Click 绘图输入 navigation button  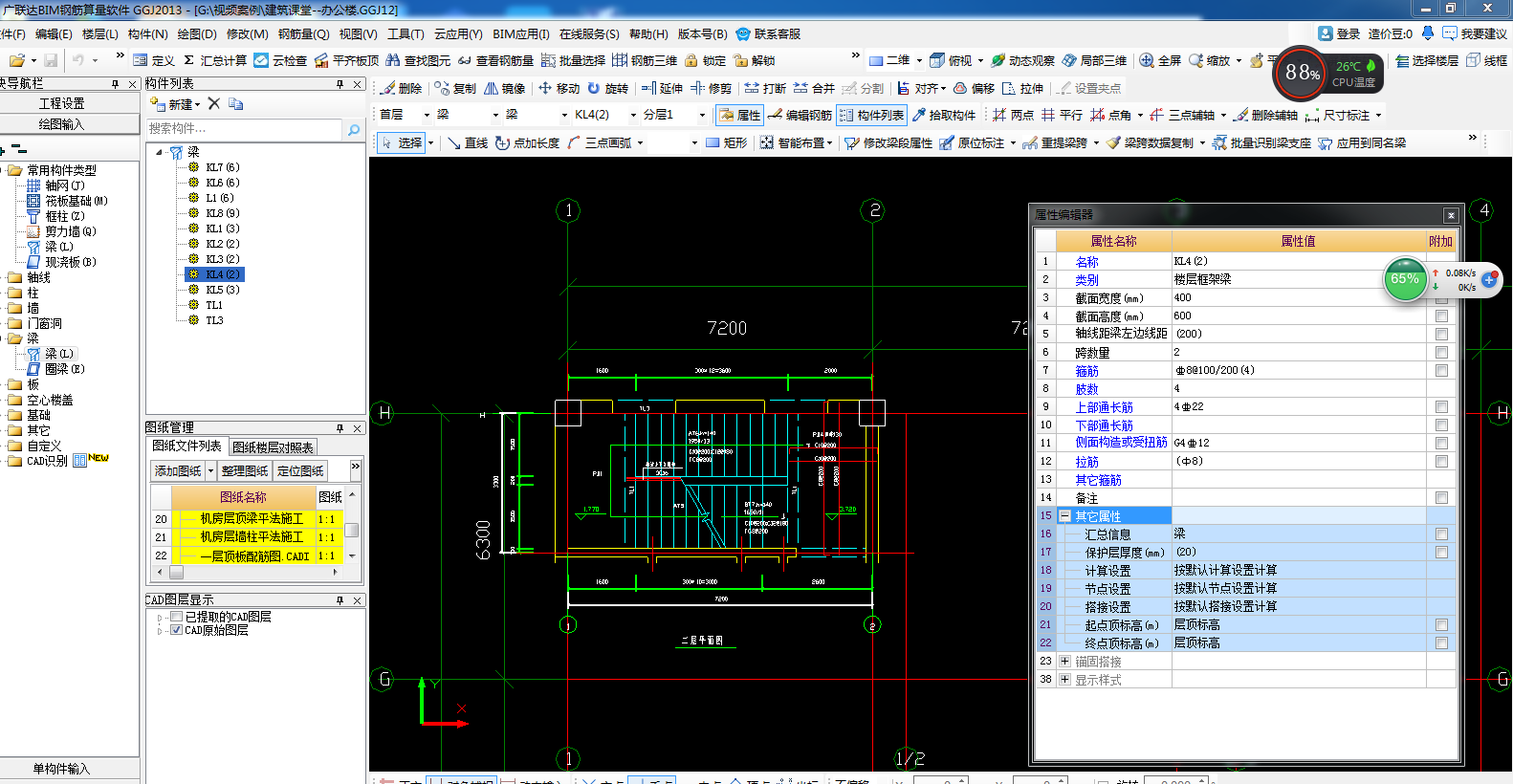tap(62, 124)
